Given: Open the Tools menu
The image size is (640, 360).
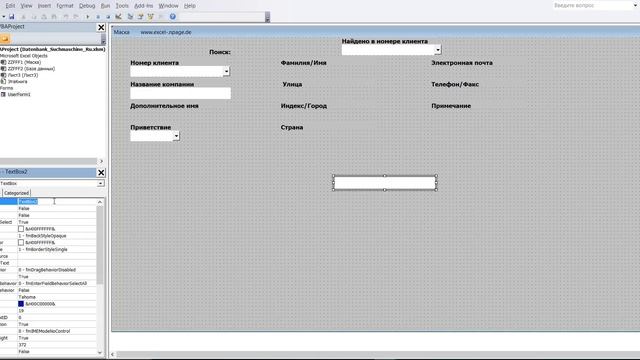Looking at the screenshot, I should click(122, 6).
